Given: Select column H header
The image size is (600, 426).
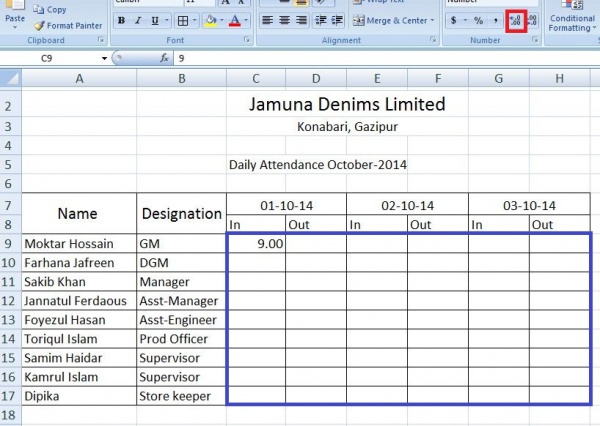Looking at the screenshot, I should 559,78.
